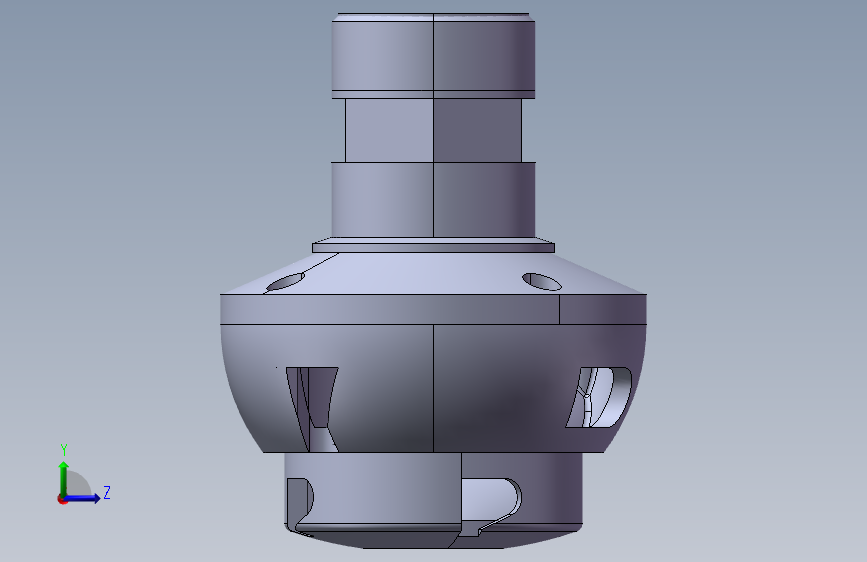867x562 pixels.
Task: Select the narrow neck section below top cap
Action: [x=434, y=131]
